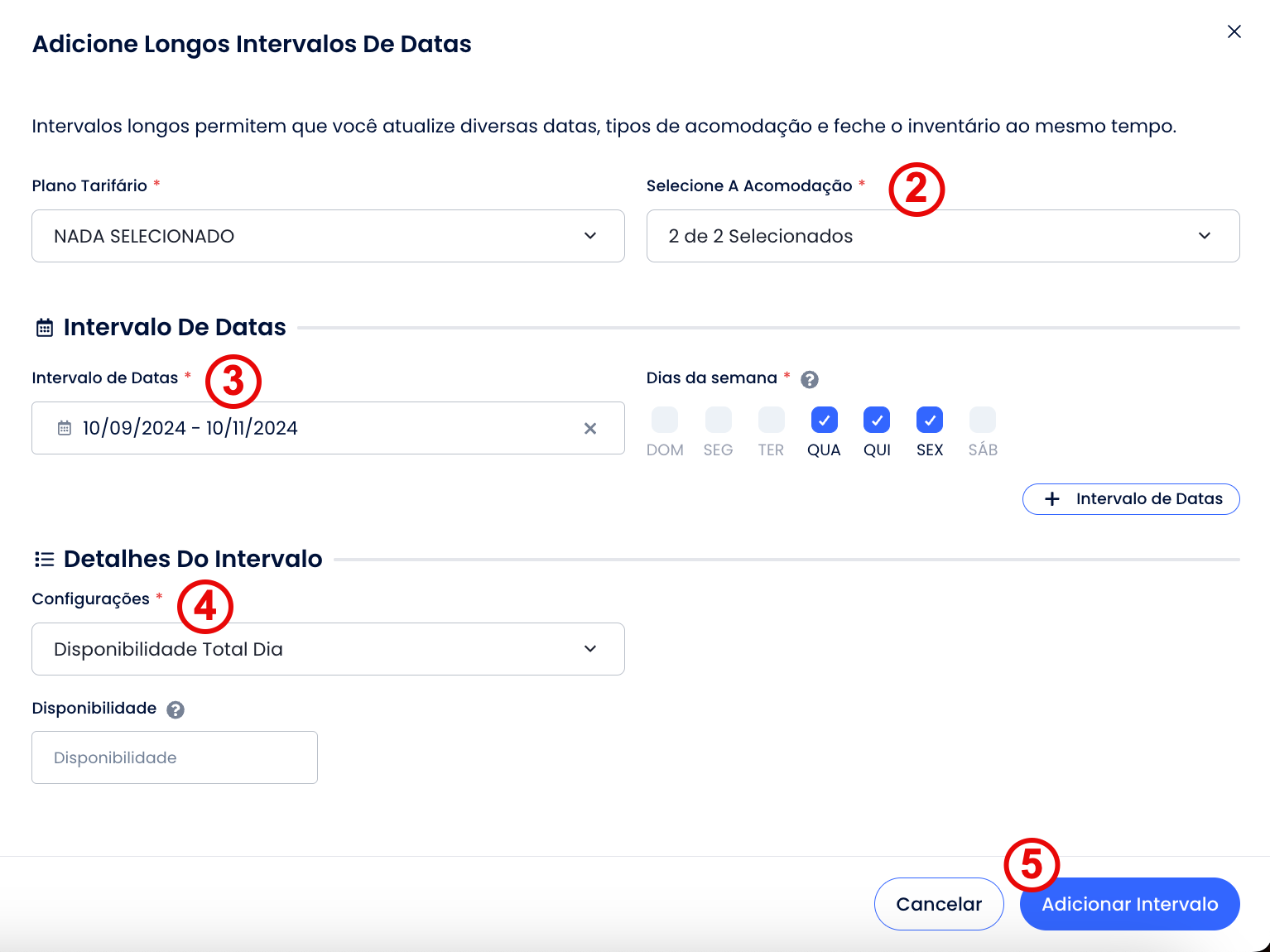Enable the SEG weekday checkbox

click(718, 420)
